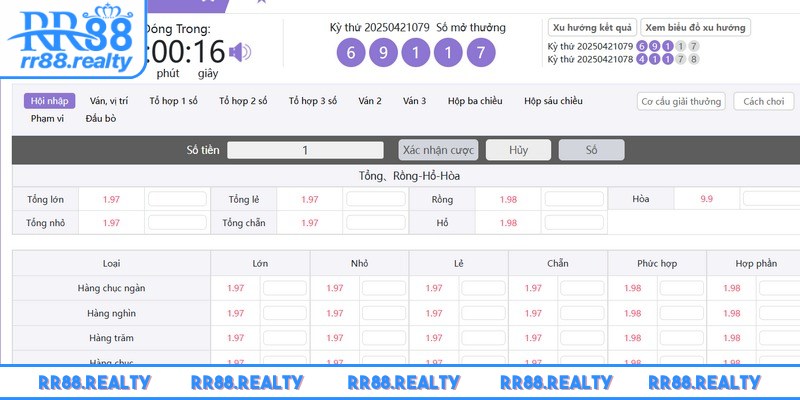Click the Hổ bet input
800x400 pixels.
coord(574,222)
